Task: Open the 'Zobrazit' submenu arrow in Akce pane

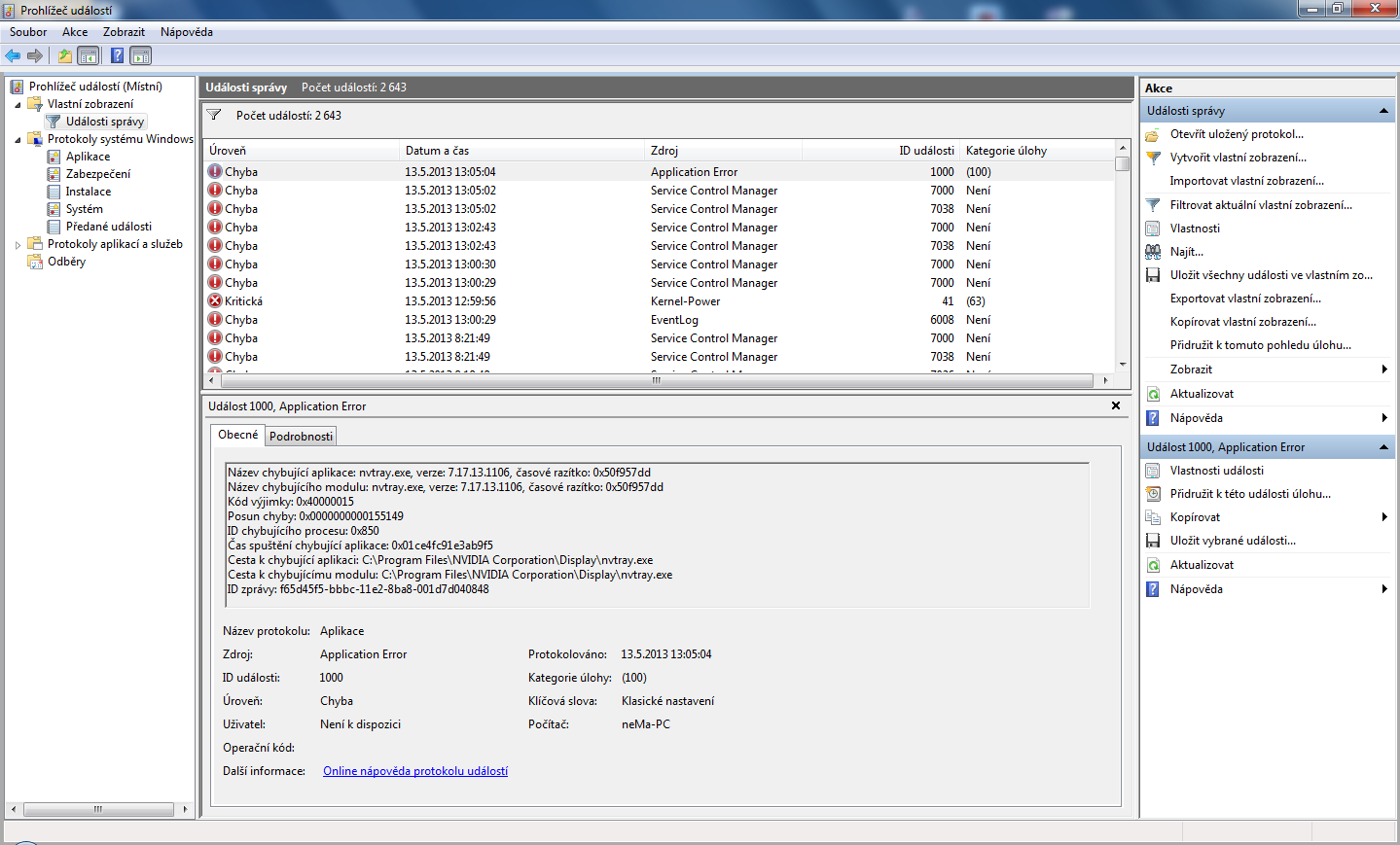Action: tap(1383, 370)
